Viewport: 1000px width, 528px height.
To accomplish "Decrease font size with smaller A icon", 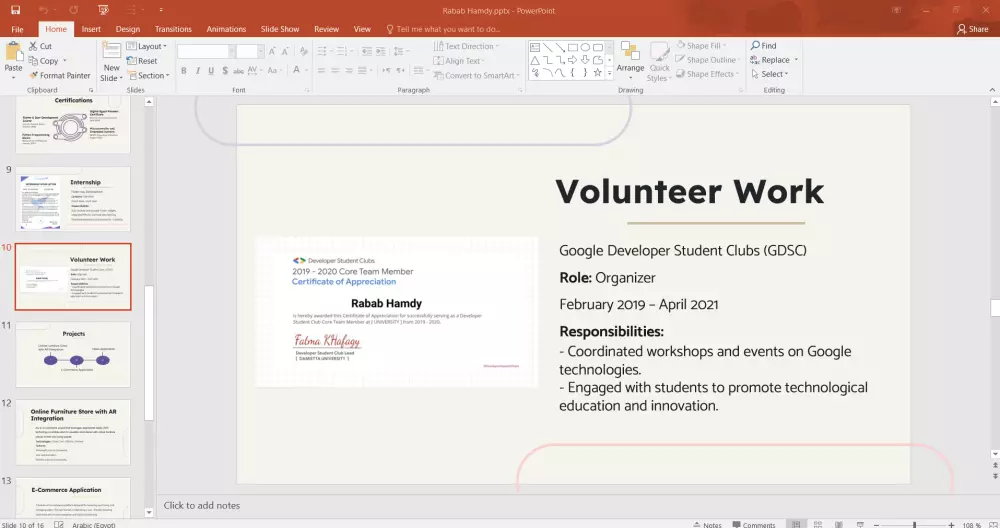I will (285, 51).
